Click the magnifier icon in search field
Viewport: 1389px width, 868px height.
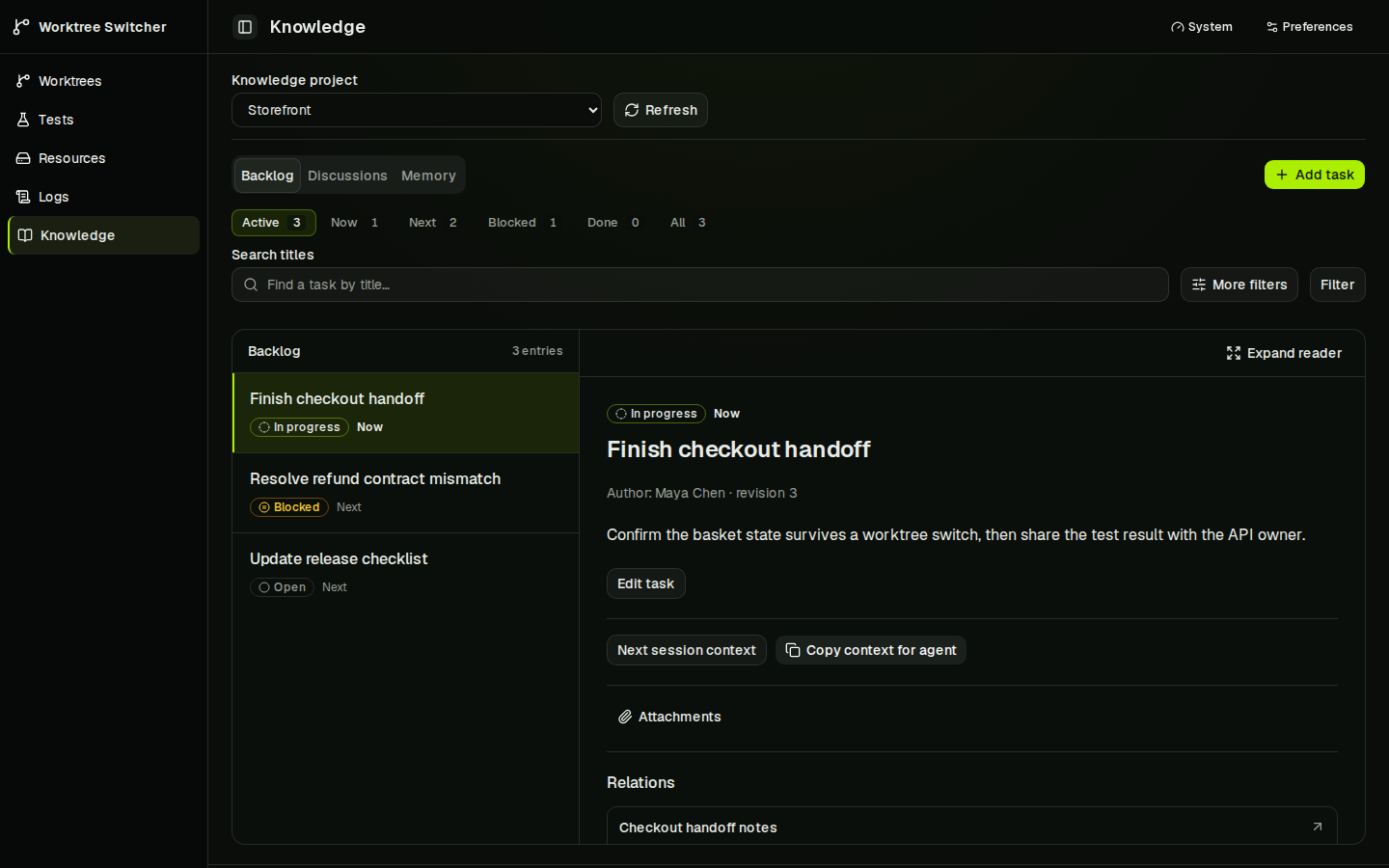[251, 285]
